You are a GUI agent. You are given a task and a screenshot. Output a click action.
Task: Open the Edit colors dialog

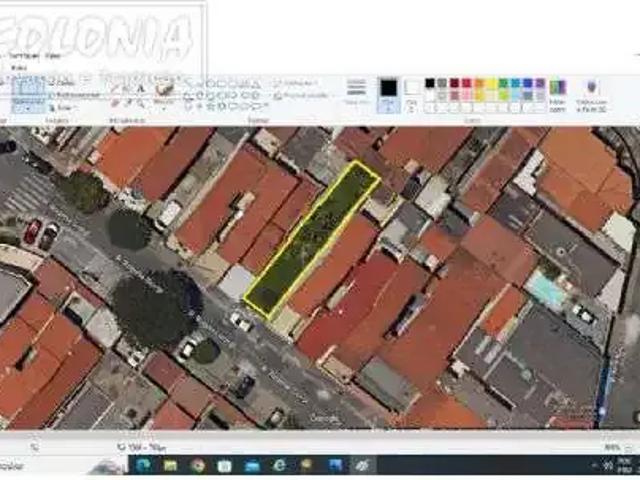[x=557, y=92]
